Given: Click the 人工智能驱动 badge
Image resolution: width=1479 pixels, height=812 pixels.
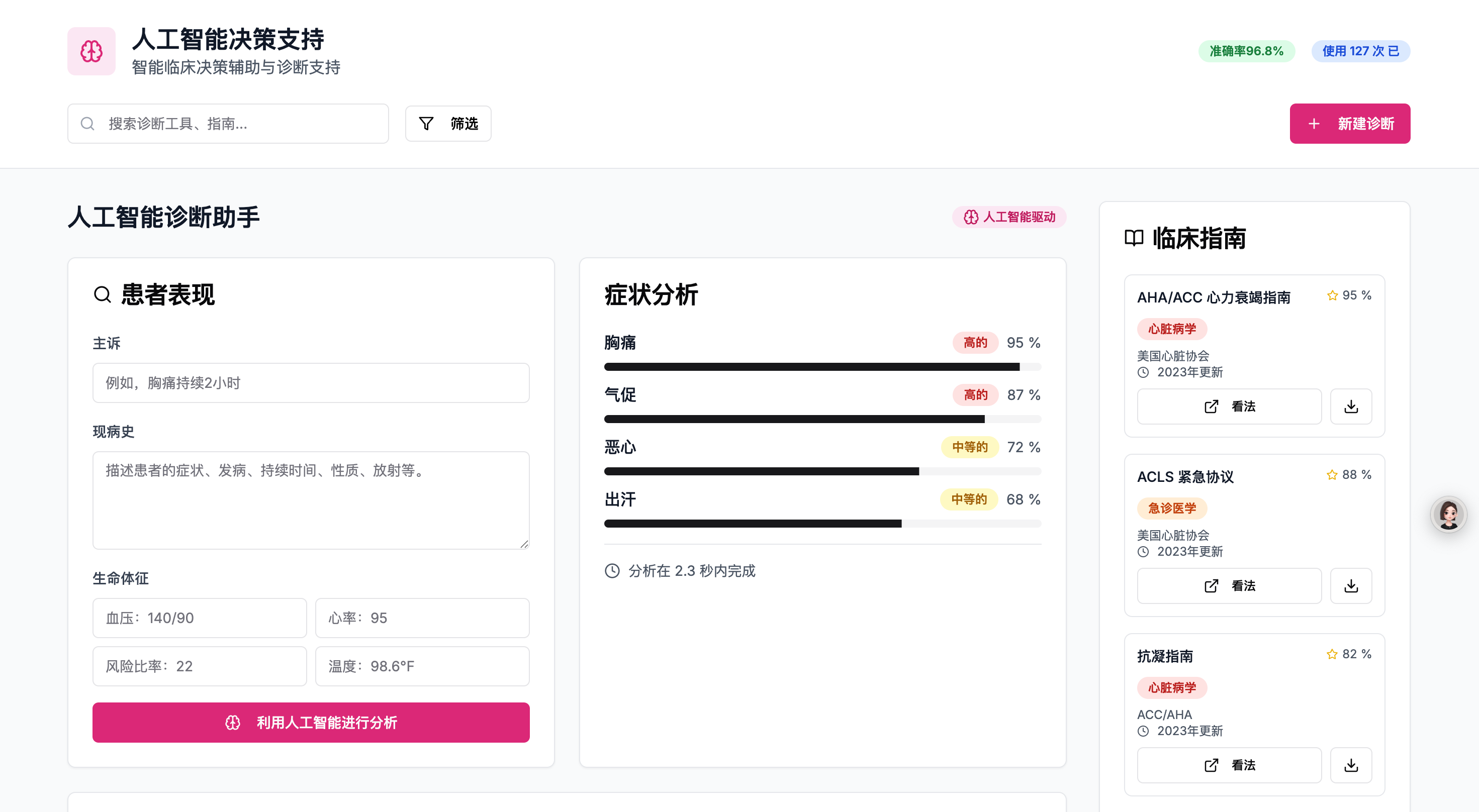Looking at the screenshot, I should tap(1009, 217).
